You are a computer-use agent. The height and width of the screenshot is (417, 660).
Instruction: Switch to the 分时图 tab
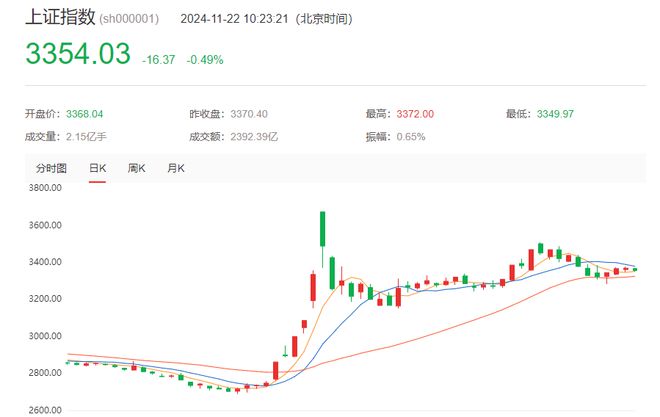point(51,168)
